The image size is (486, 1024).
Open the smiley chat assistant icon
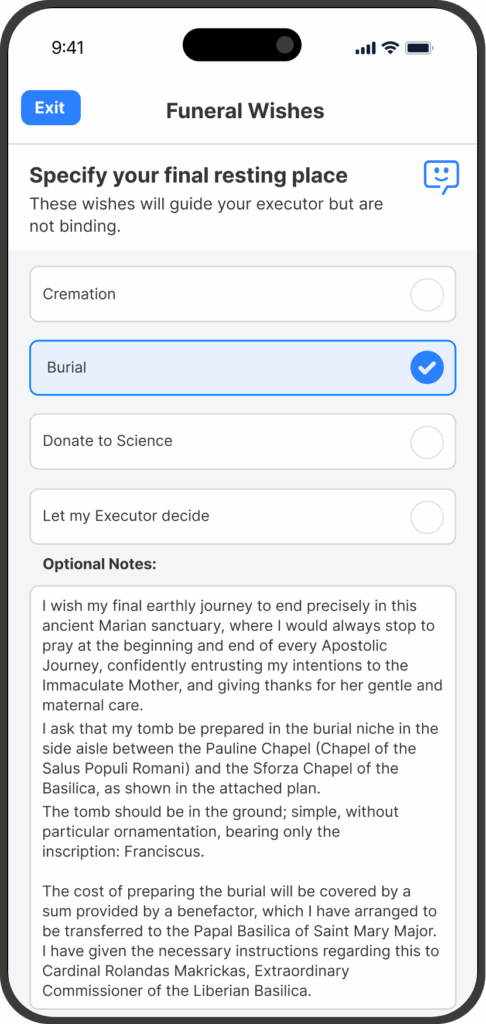point(441,177)
